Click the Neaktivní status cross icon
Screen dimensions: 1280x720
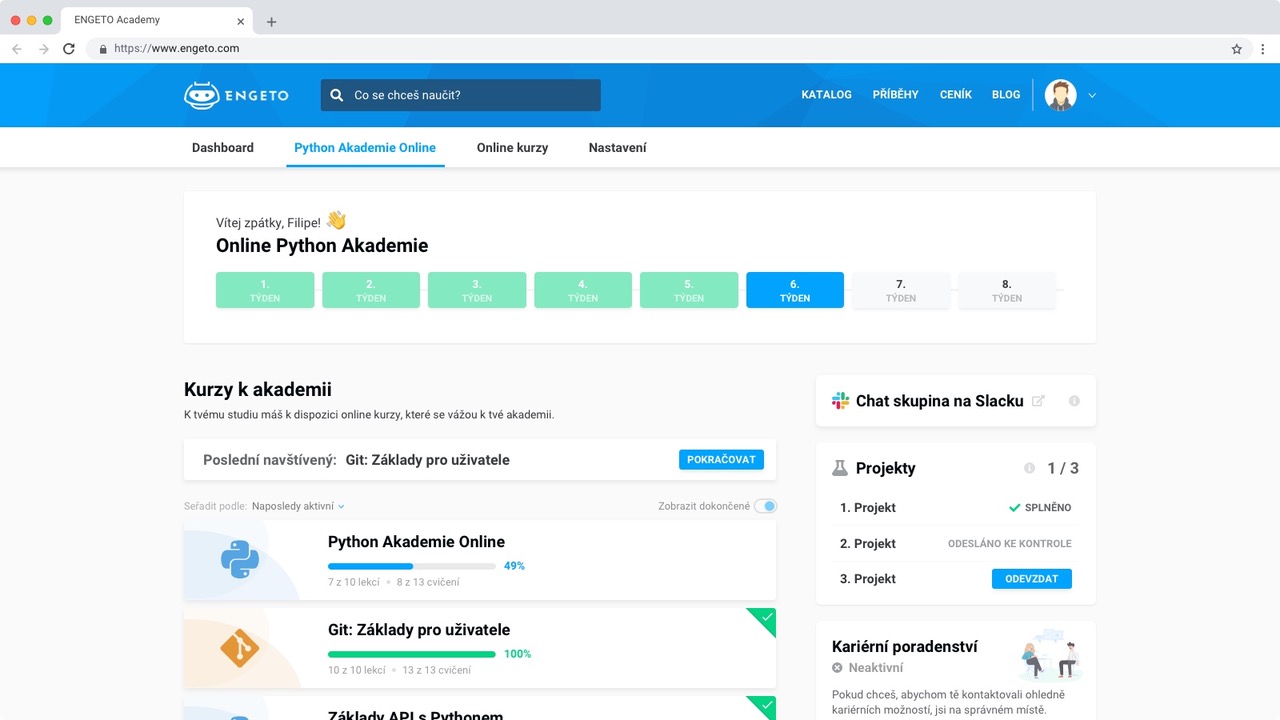coord(838,667)
